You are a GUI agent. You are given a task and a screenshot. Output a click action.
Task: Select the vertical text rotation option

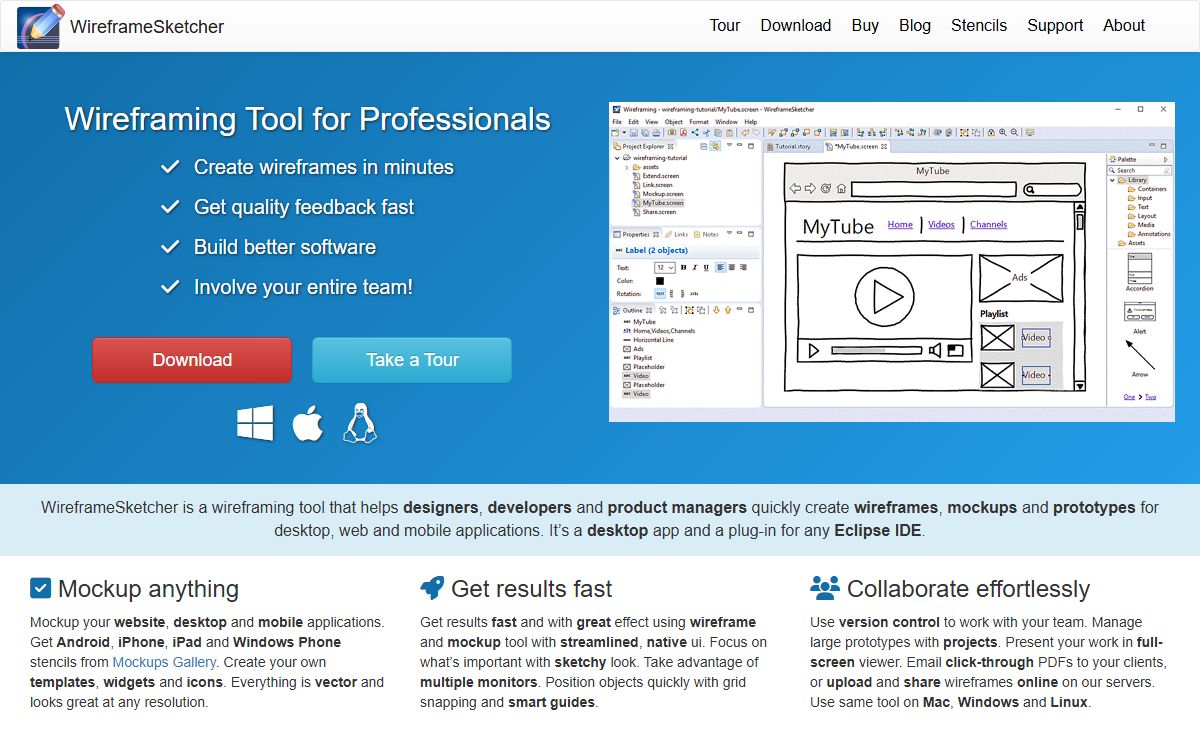tap(671, 294)
